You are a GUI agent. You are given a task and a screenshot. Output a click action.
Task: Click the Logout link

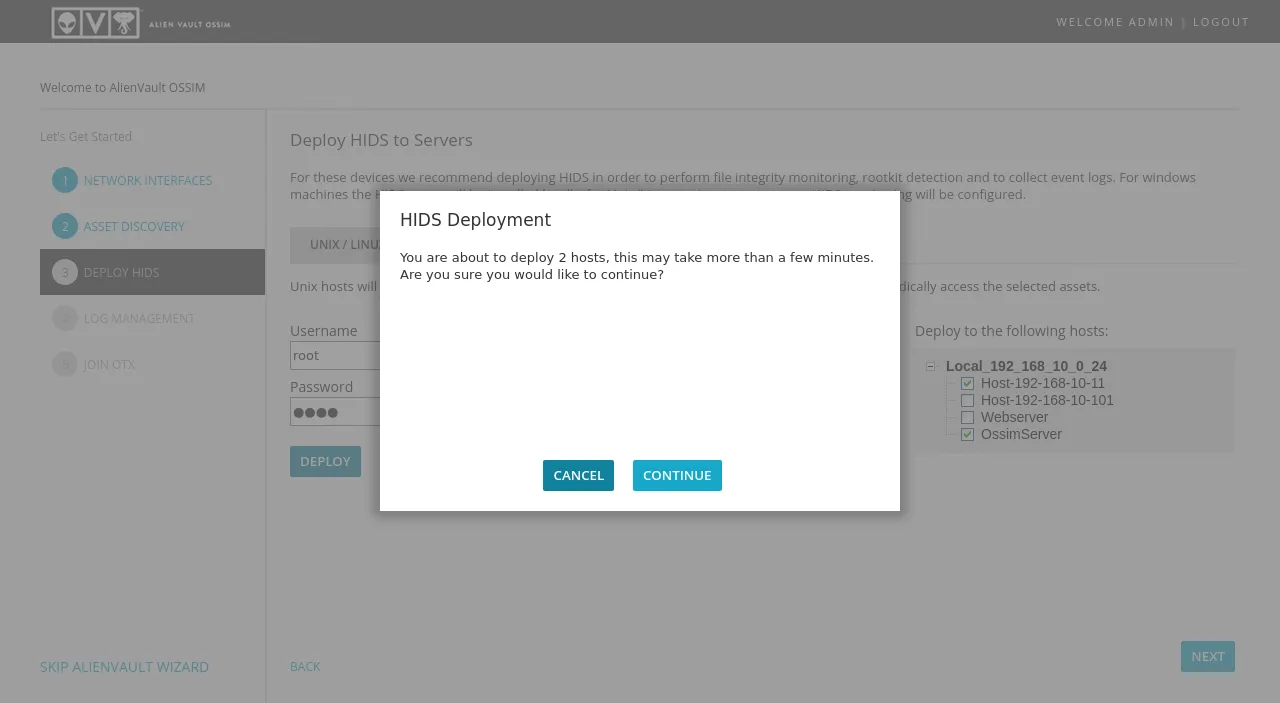pos(1221,22)
